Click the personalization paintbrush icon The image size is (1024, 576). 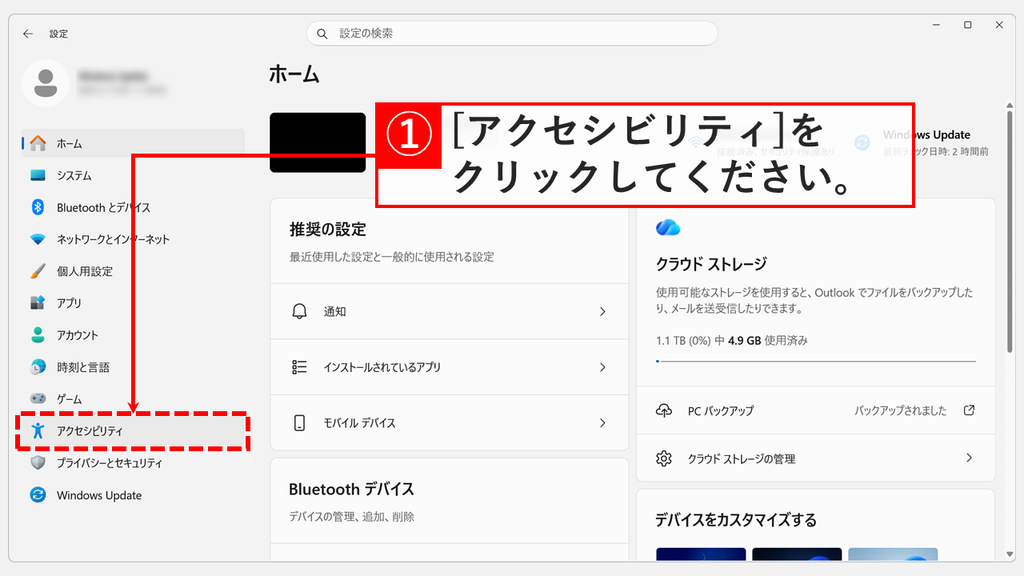pos(38,271)
